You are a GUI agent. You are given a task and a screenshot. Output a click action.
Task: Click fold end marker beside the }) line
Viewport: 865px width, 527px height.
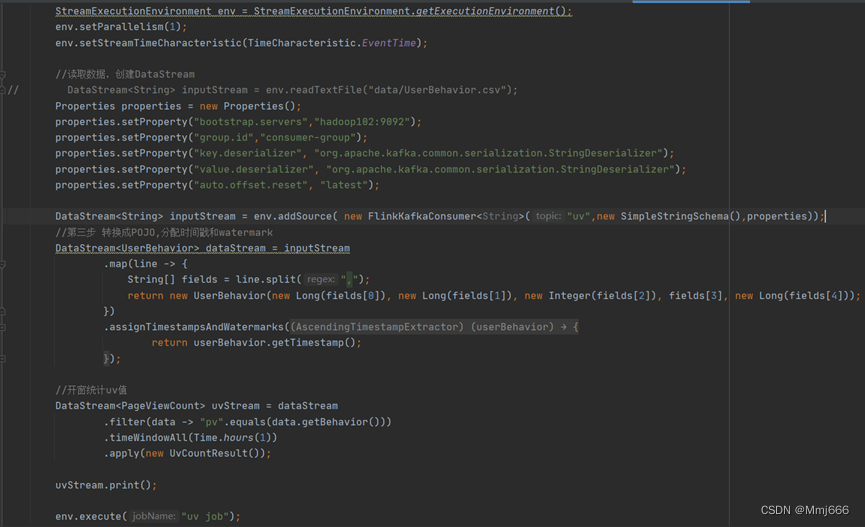(3, 311)
